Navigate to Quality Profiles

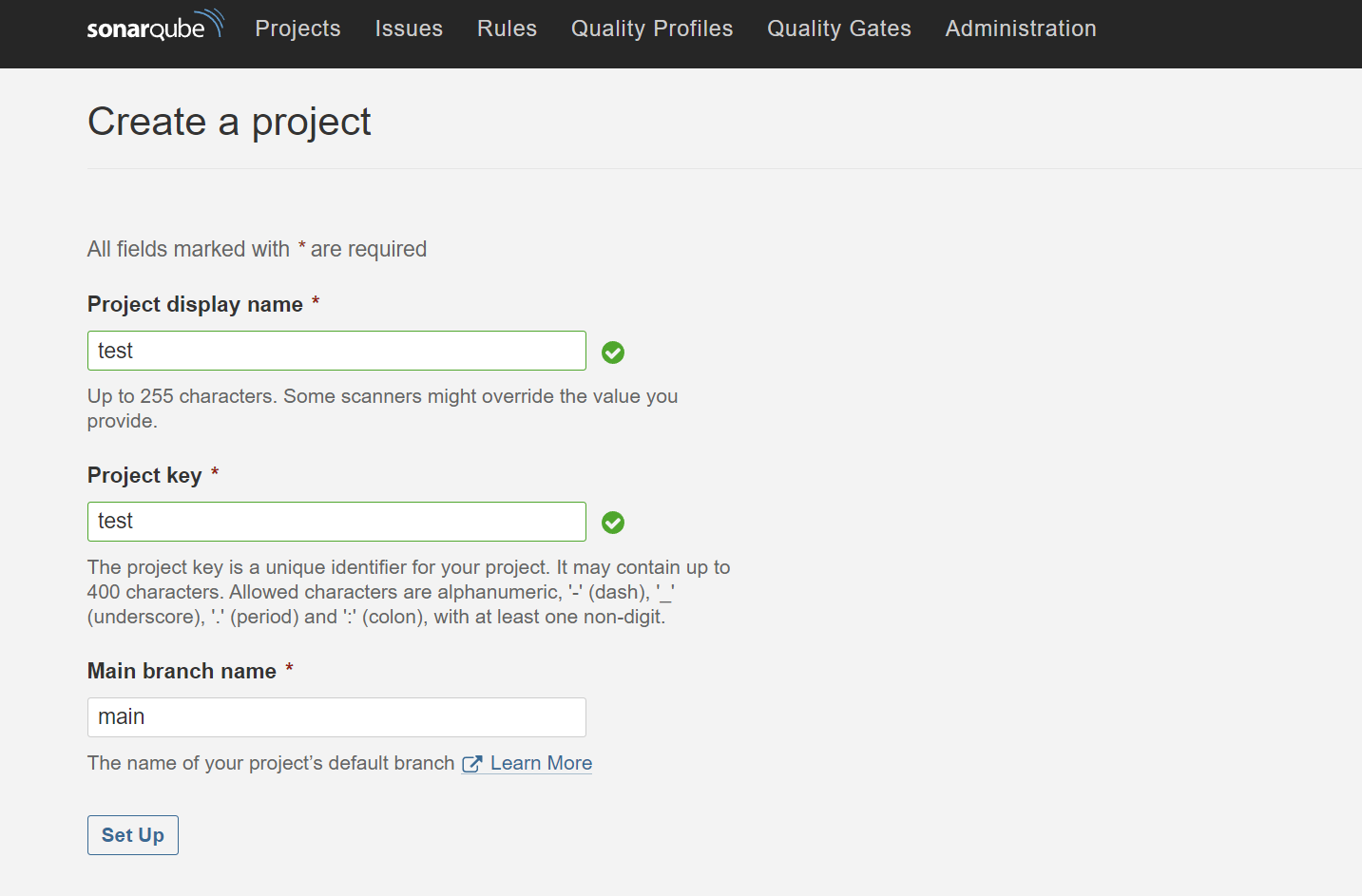(x=652, y=29)
